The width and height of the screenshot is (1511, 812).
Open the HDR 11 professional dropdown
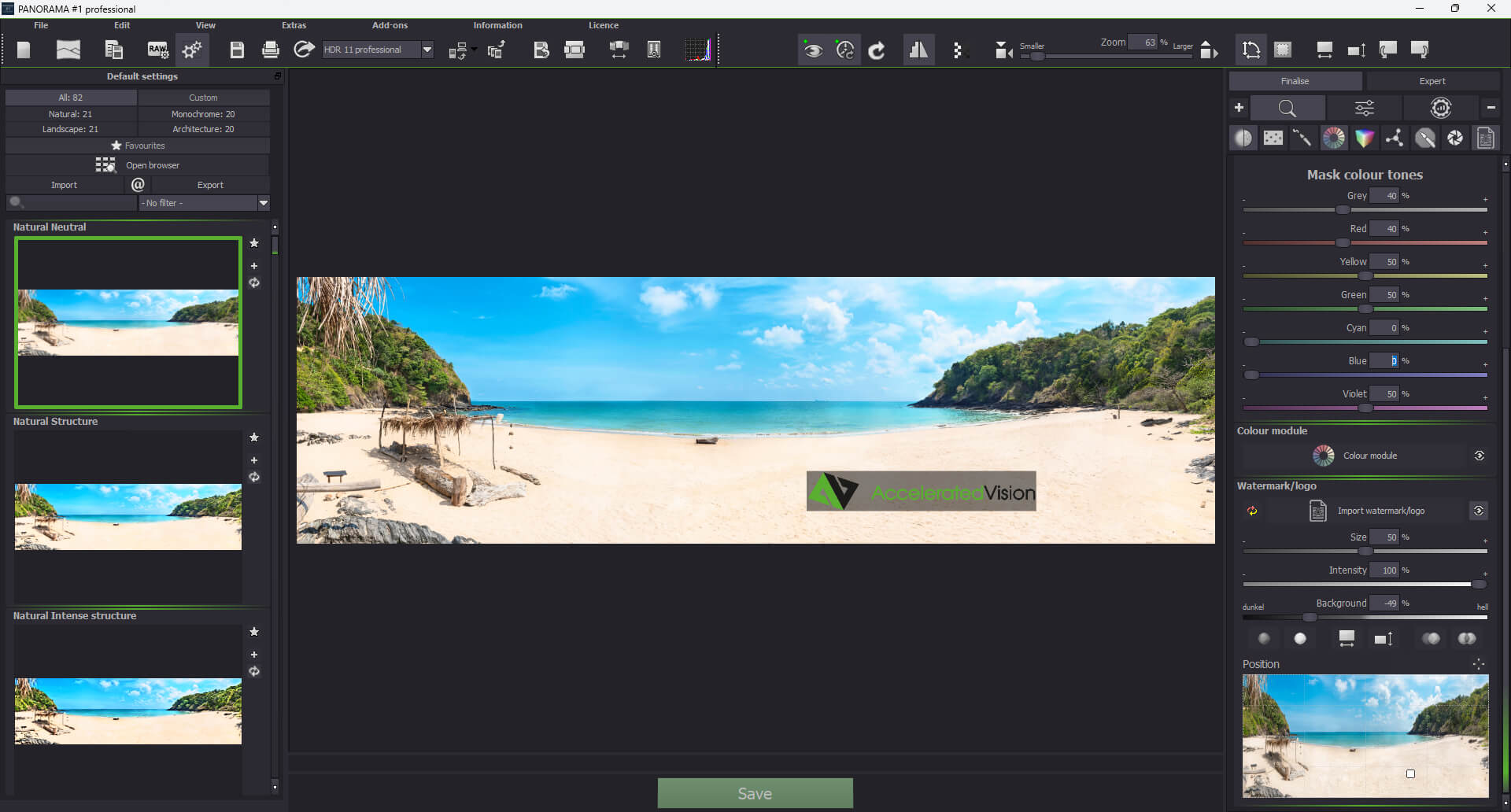coord(427,50)
